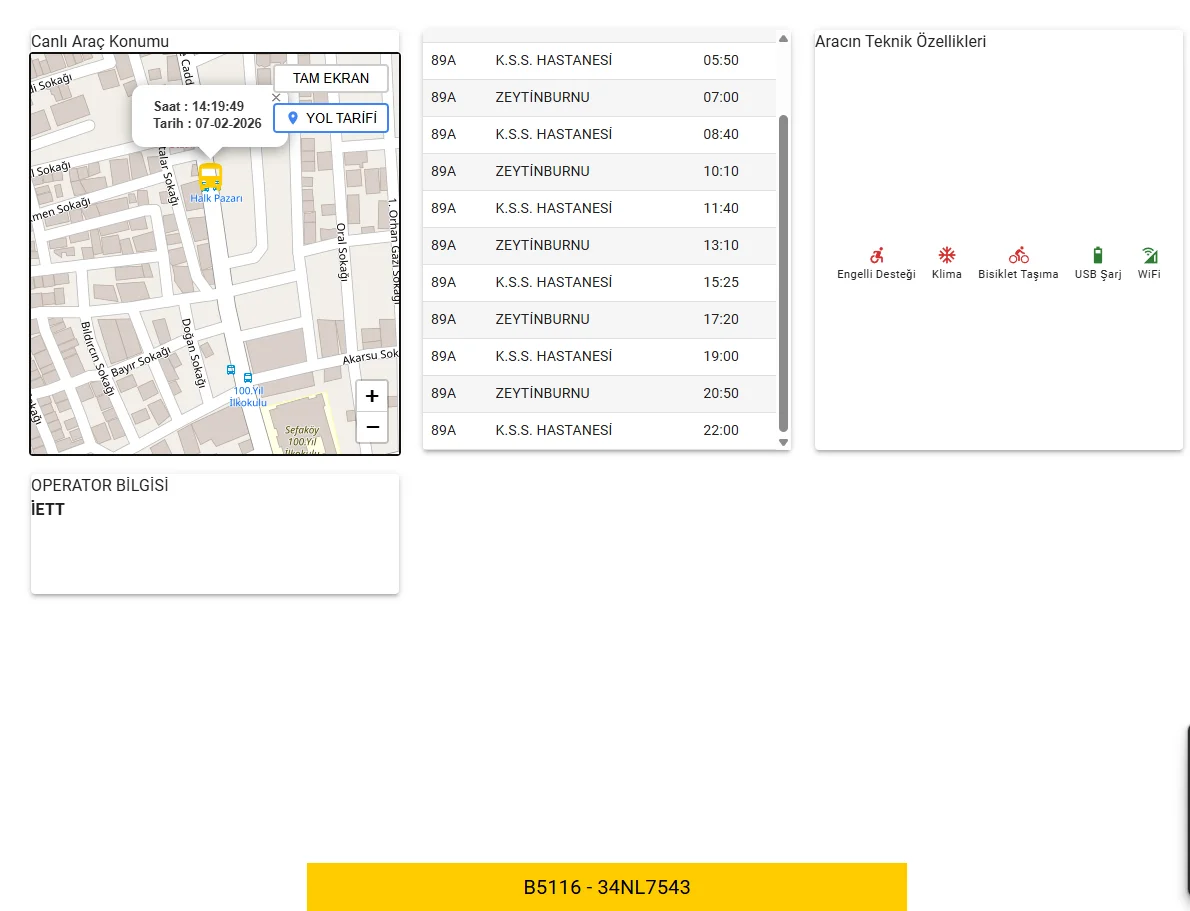Viewport: 1190px width, 911px height.
Task: Click the YOL TARİFİ directions button
Action: (x=331, y=118)
